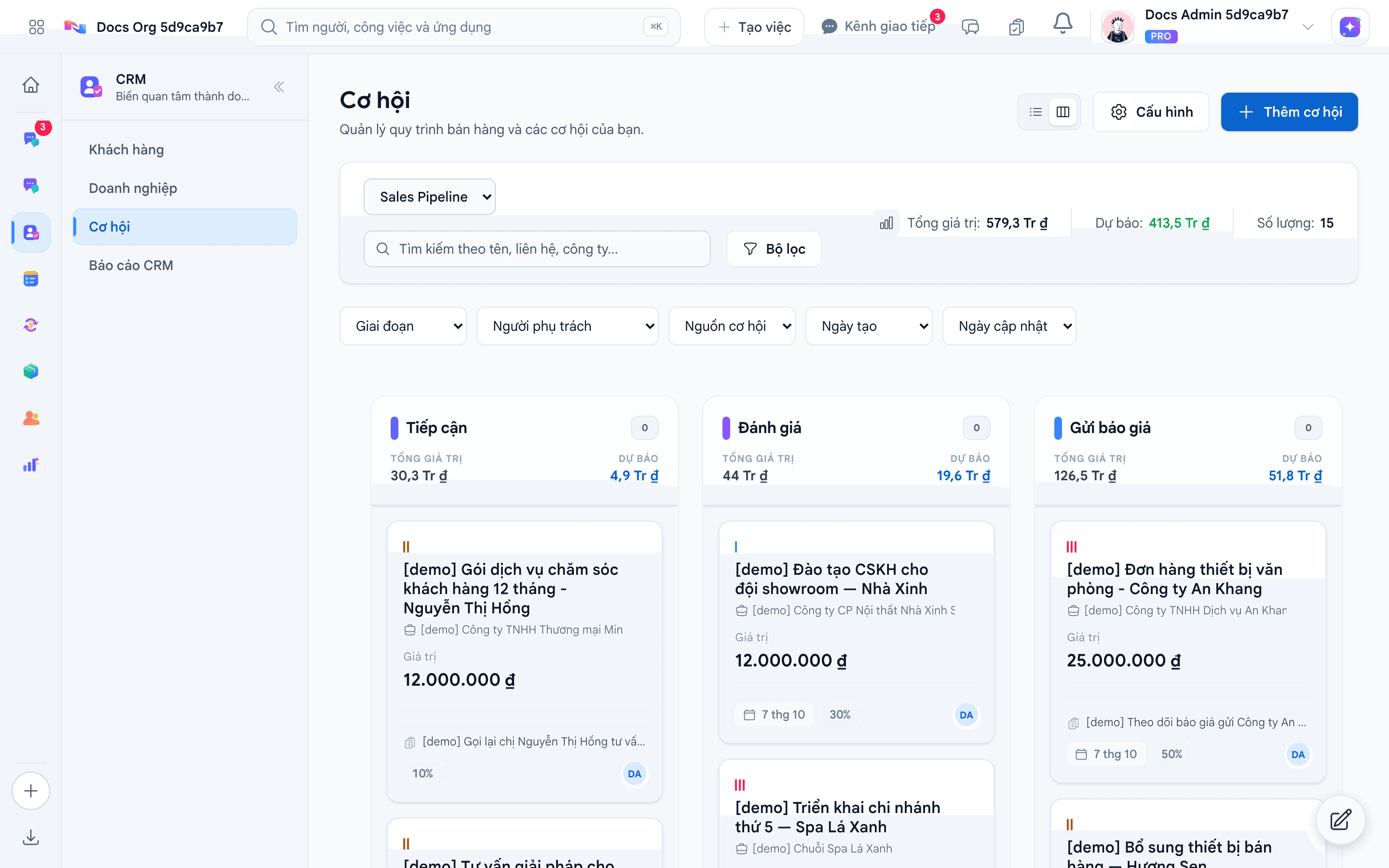Image resolution: width=1389 pixels, height=868 pixels.
Task: Click the stats bar-chart icon beside Tổng giá trị
Action: pyautogui.click(x=887, y=223)
